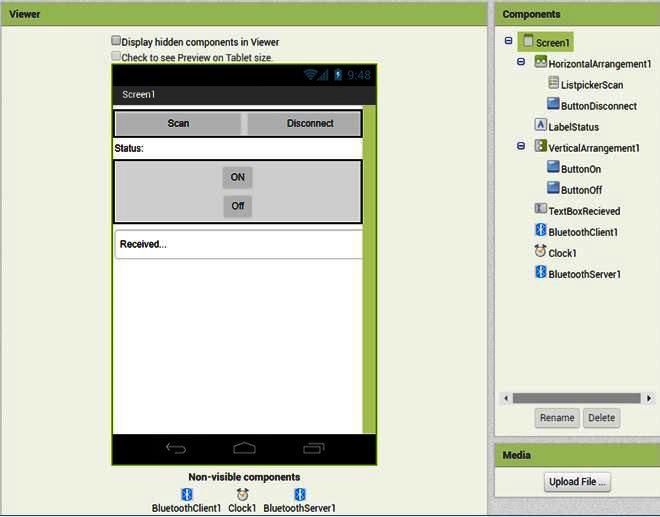Click the BluetoothServer1 icon in Components tree
660x517 pixels.
[x=540, y=272]
